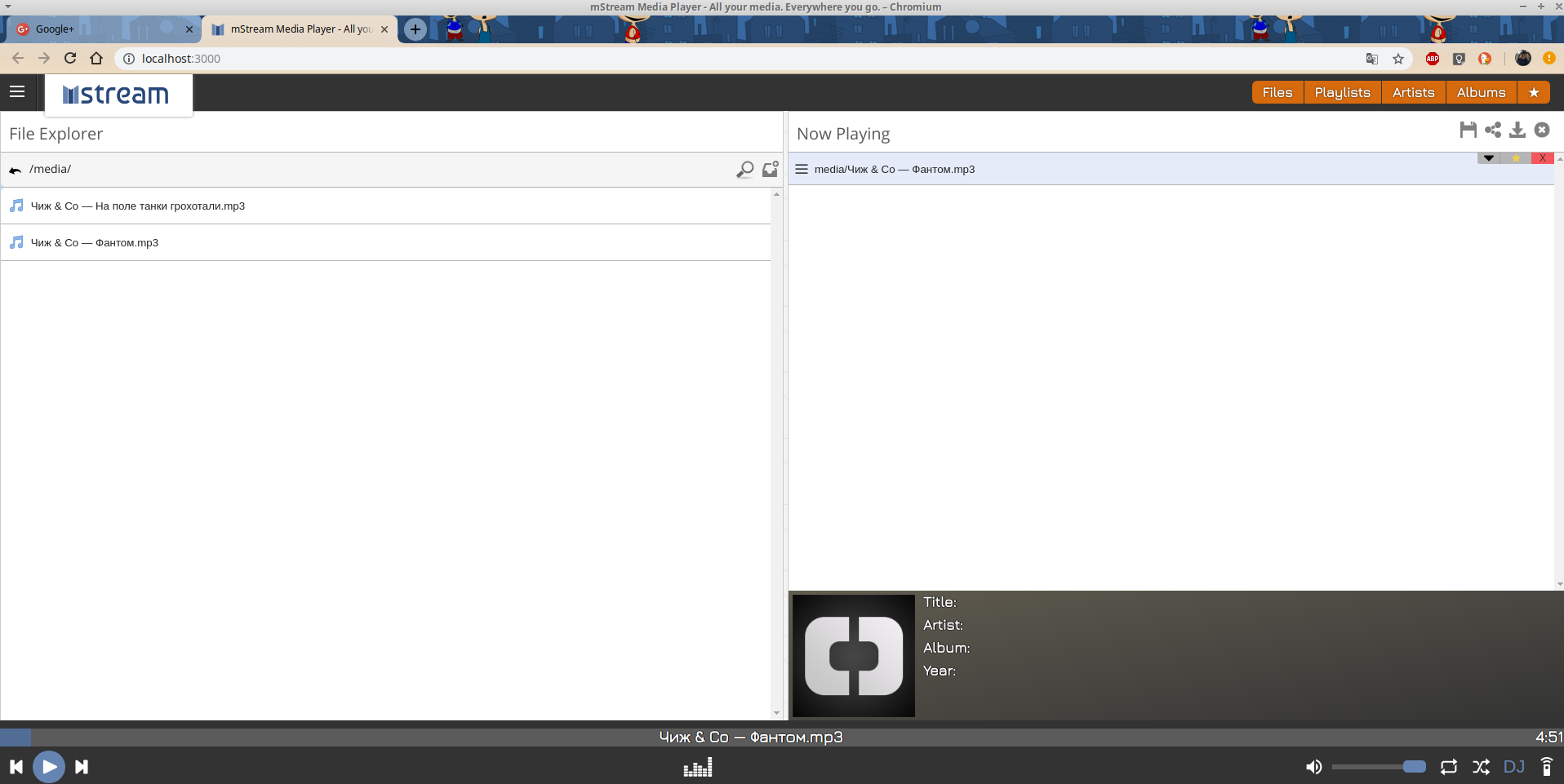Image resolution: width=1564 pixels, height=784 pixels.
Task: Remove the Фантом track with the red X
Action: click(x=1542, y=158)
